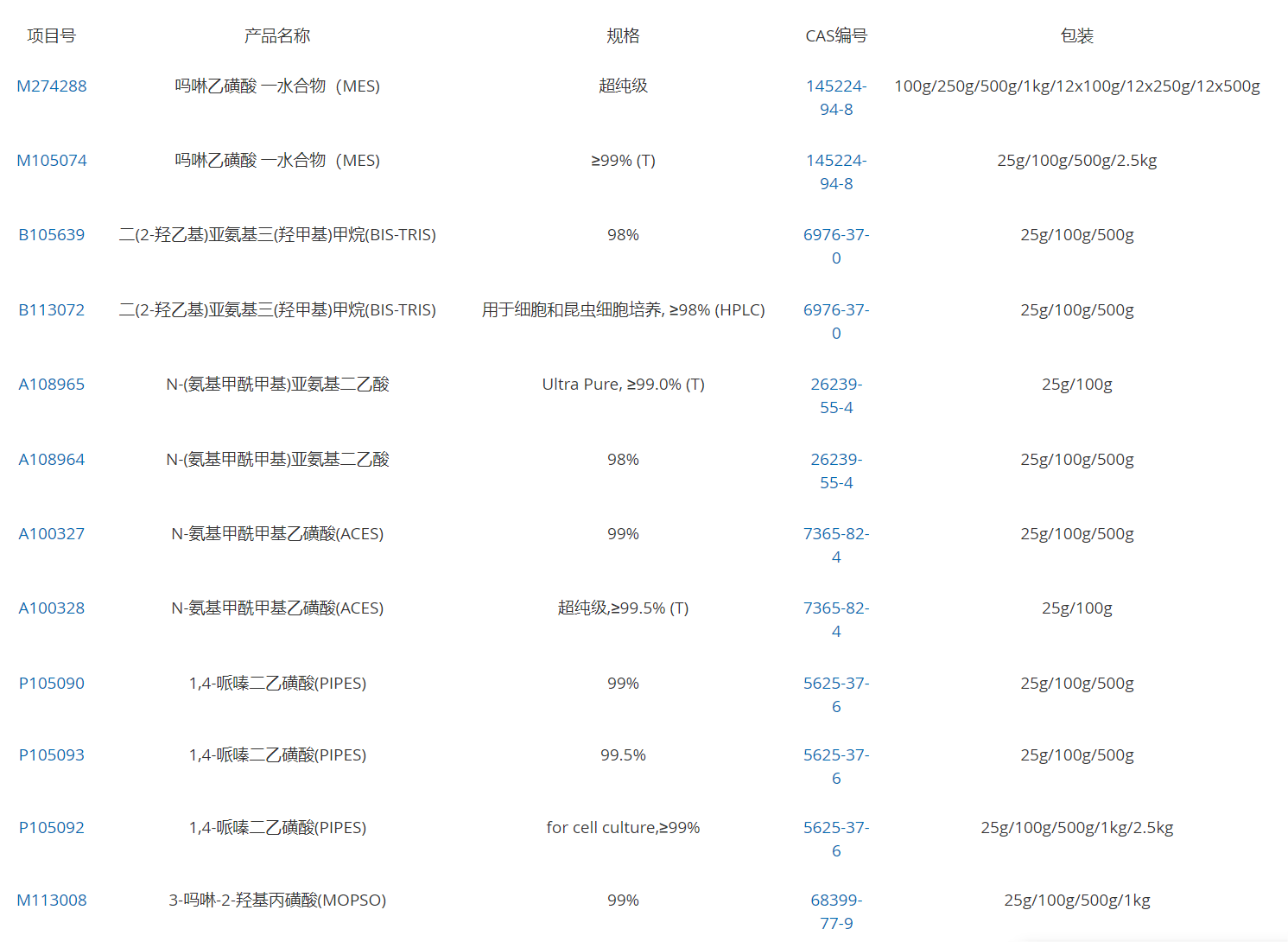Click the 项目号 column header
Viewport: 1288px width, 942px height.
52,36
